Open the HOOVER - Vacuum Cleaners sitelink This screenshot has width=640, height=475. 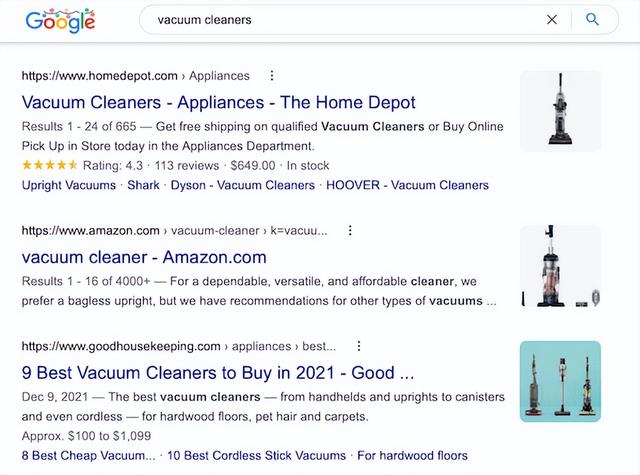[x=408, y=185]
